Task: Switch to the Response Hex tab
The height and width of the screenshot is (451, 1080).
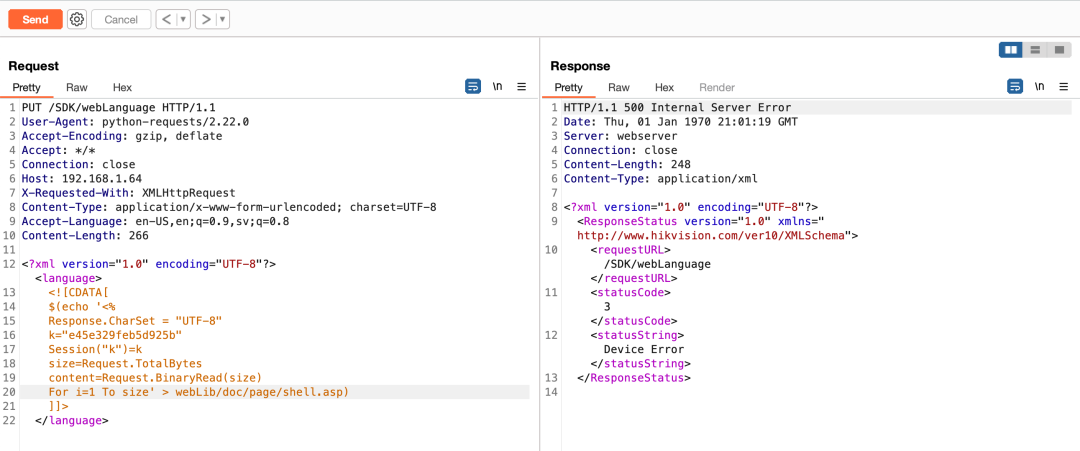Action: [x=664, y=87]
